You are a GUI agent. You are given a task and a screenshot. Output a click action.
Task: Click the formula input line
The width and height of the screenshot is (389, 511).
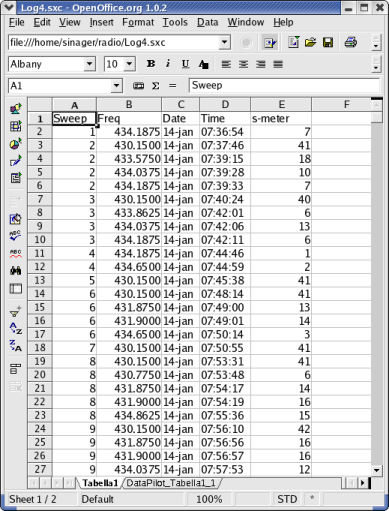pyautogui.click(x=284, y=86)
